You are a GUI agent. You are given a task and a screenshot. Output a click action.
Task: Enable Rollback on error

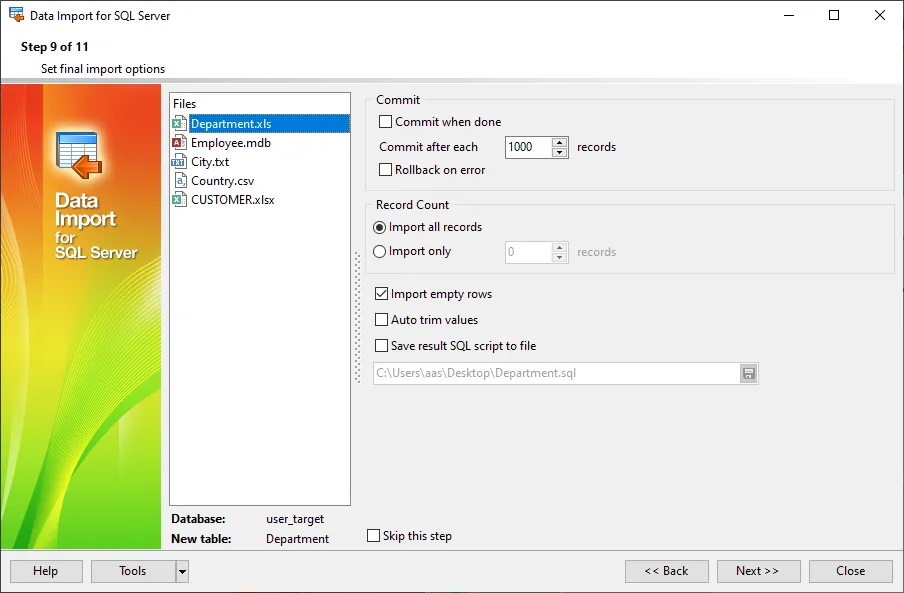385,169
